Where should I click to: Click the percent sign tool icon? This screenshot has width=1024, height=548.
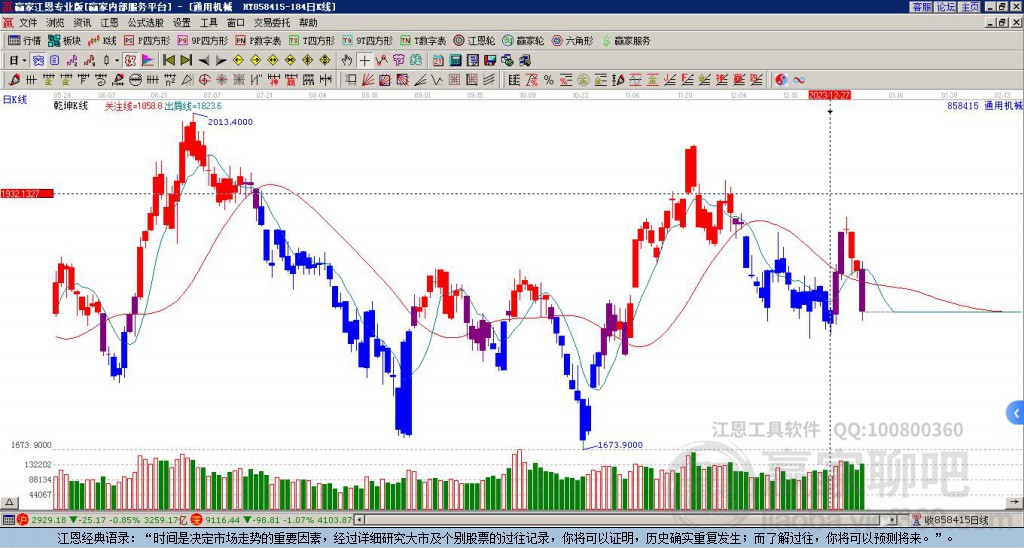[x=549, y=80]
